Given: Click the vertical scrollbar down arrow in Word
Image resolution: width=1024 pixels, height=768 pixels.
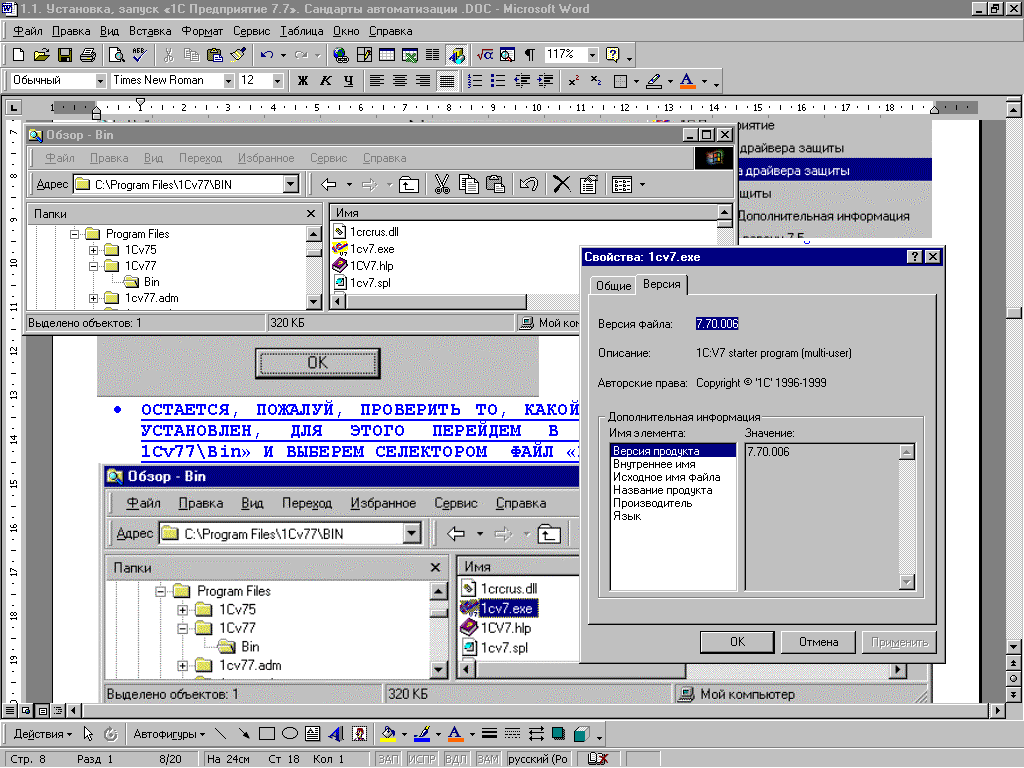Looking at the screenshot, I should pos(1013,647).
